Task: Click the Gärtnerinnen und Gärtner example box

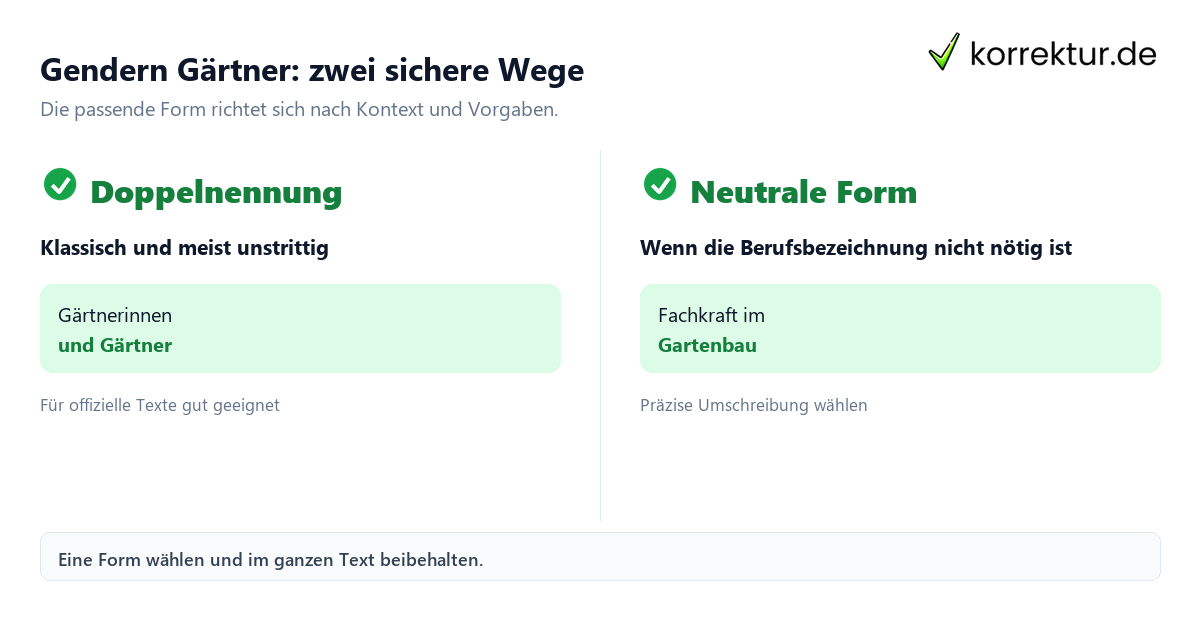Action: click(300, 328)
